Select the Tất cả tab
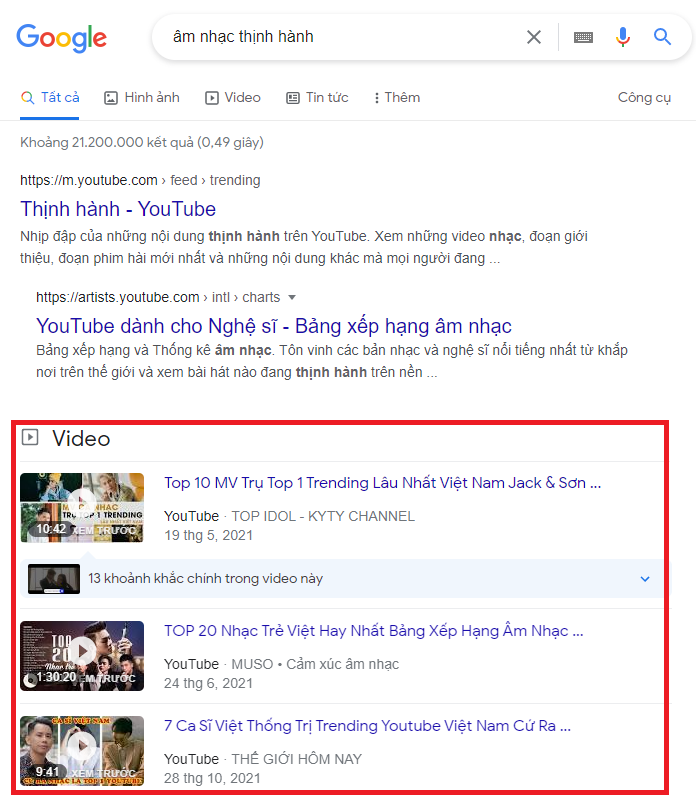Screen dimensions: 696x797 click(50, 97)
